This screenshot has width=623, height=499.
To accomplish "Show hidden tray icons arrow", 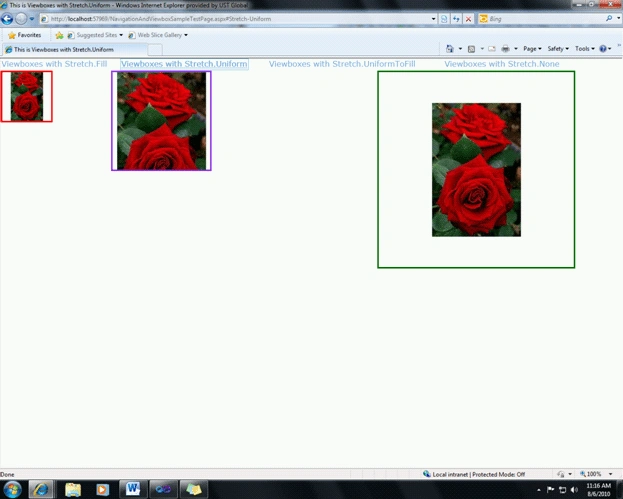I will pyautogui.click(x=539, y=490).
